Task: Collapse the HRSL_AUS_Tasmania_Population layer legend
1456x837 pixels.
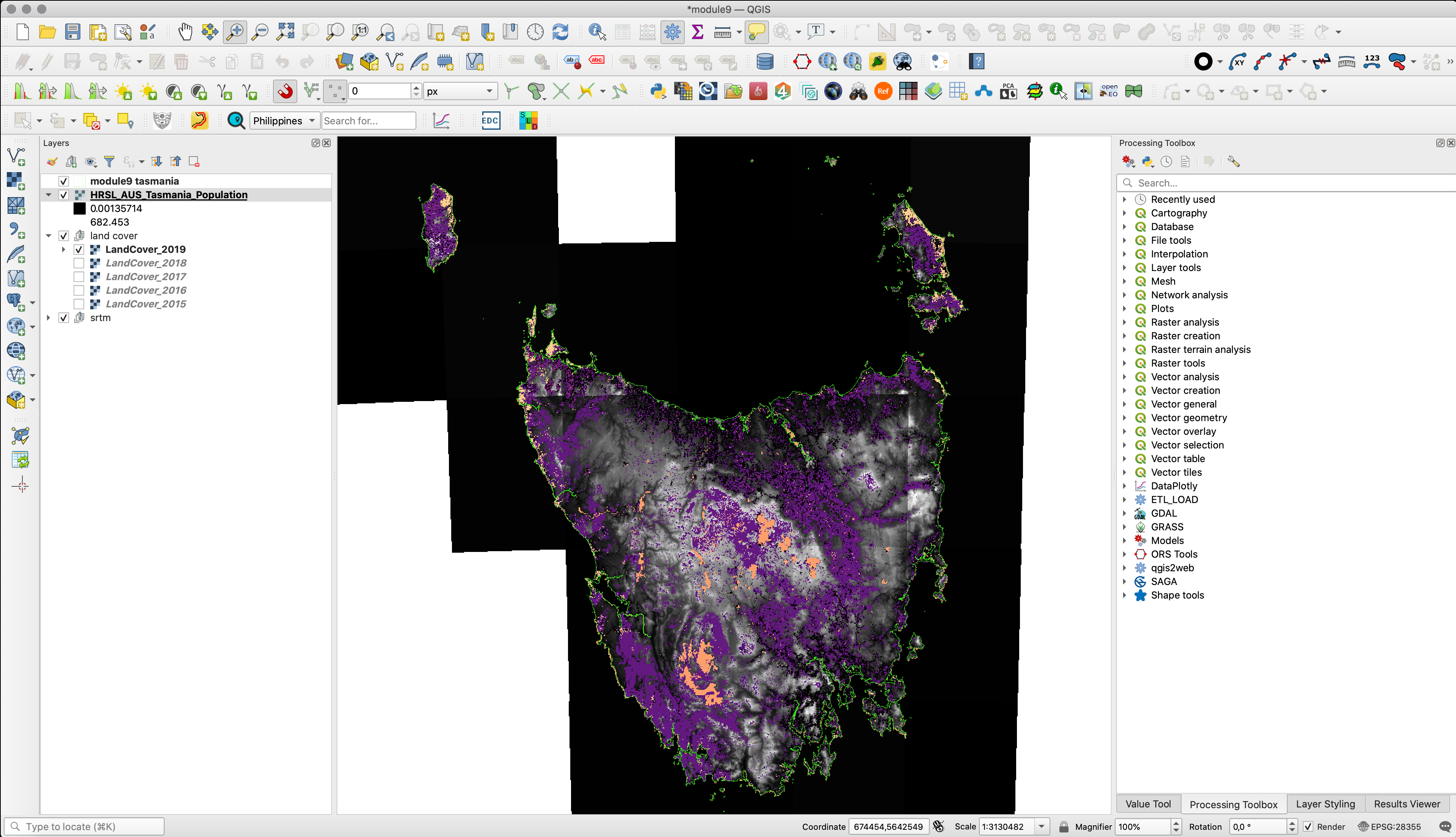Action: (49, 195)
